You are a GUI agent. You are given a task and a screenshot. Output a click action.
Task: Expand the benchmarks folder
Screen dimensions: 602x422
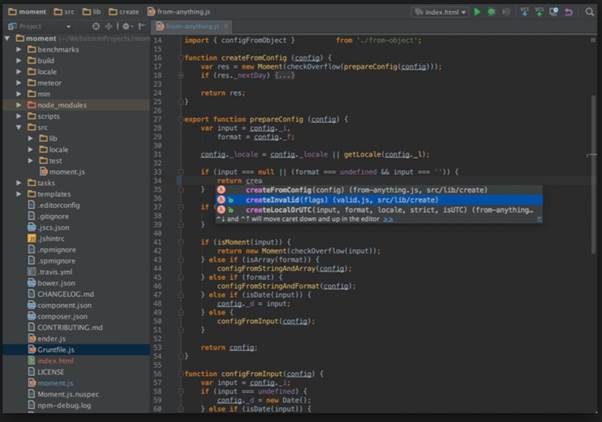click(18, 49)
